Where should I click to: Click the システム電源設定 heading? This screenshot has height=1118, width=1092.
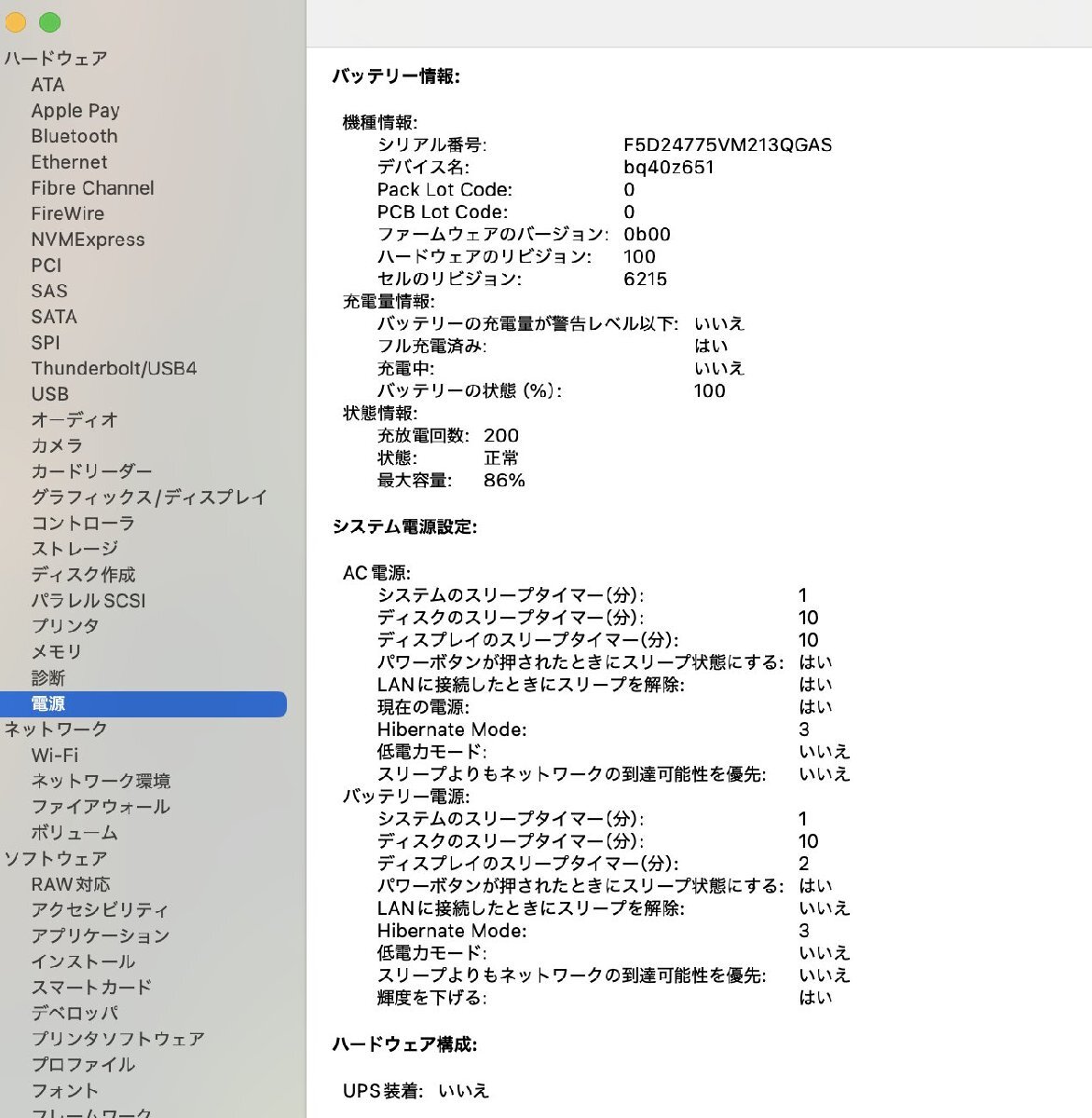click(404, 527)
